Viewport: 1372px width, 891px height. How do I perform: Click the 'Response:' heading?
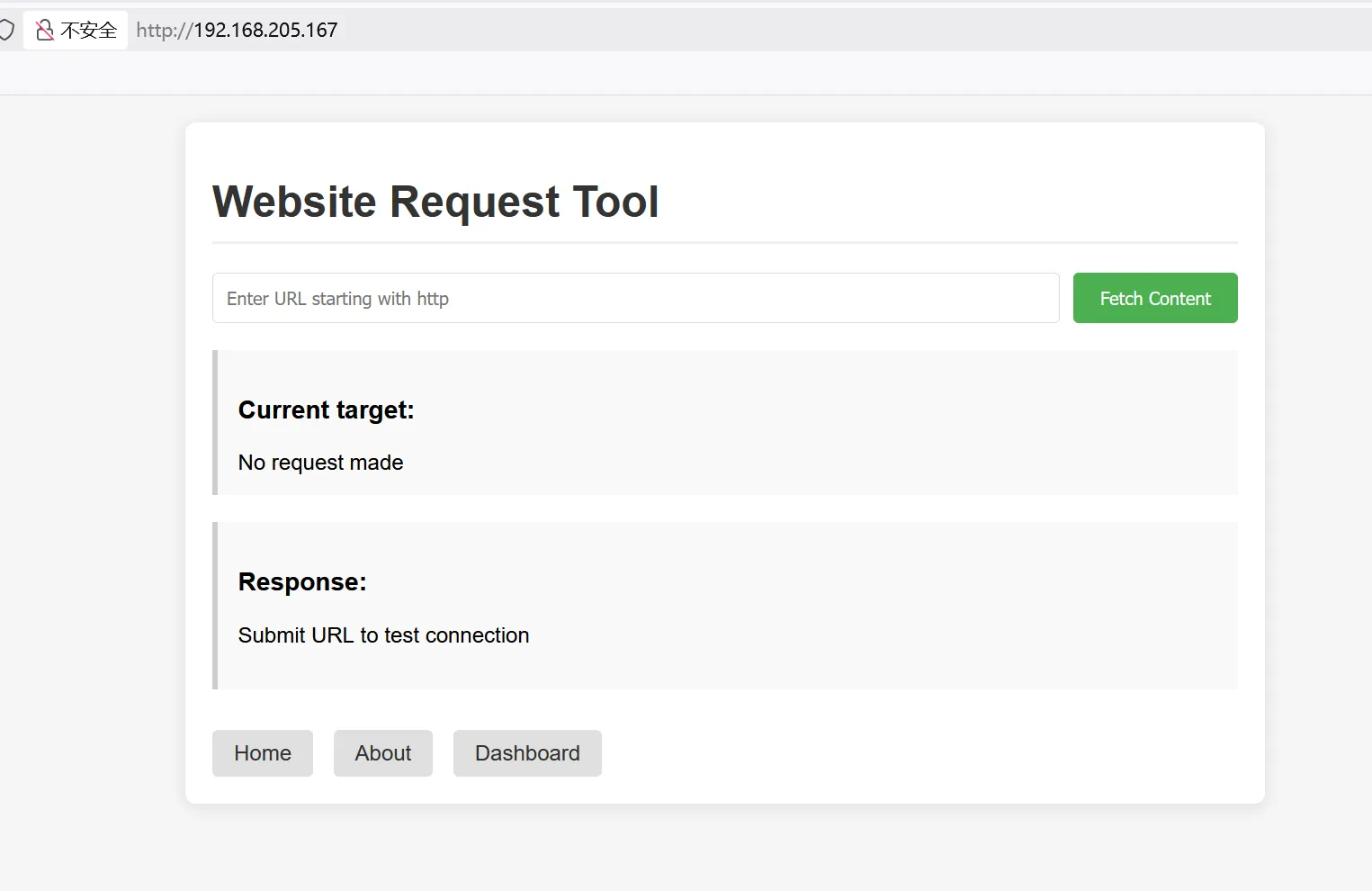point(302,582)
